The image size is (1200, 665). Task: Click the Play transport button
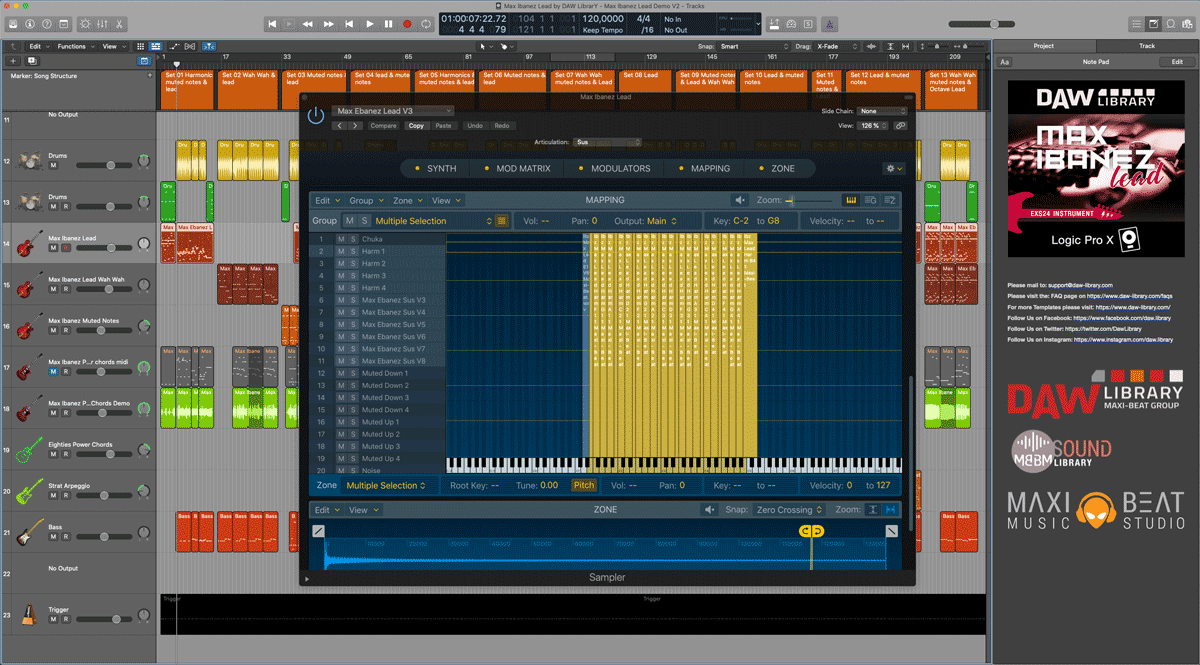click(x=369, y=23)
